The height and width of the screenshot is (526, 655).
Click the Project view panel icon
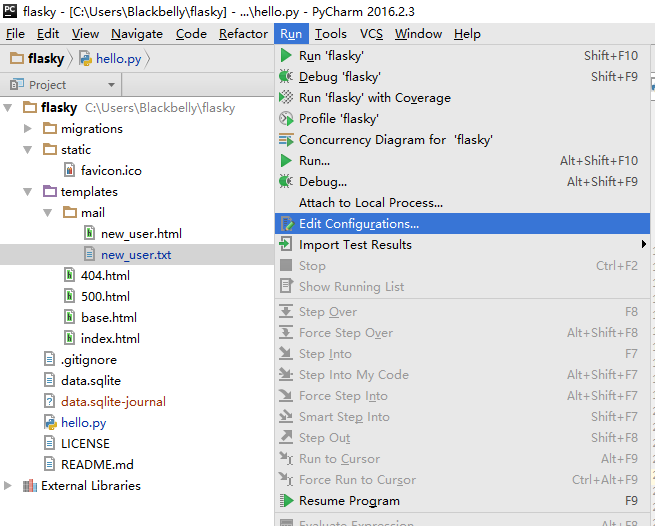tap(17, 84)
